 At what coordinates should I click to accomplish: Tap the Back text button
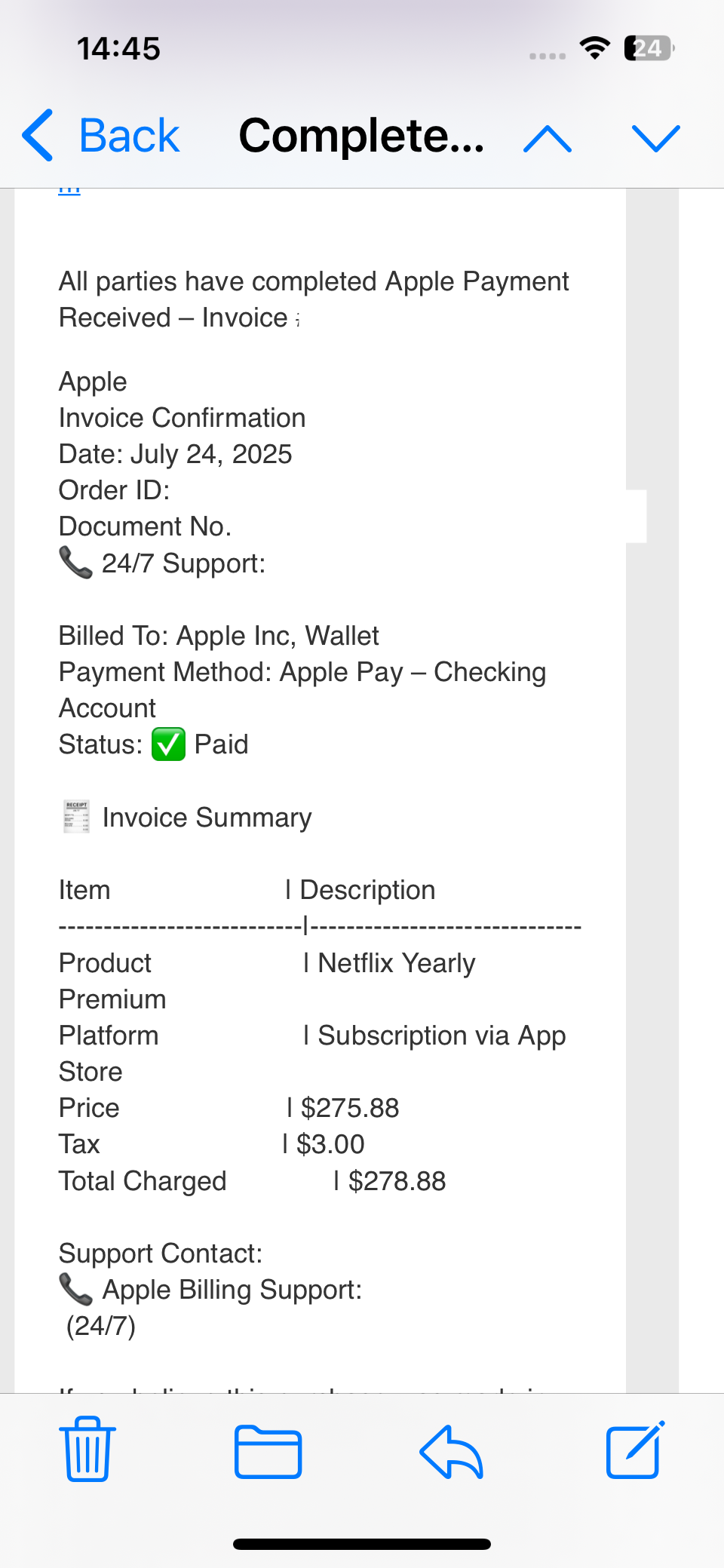coord(129,137)
